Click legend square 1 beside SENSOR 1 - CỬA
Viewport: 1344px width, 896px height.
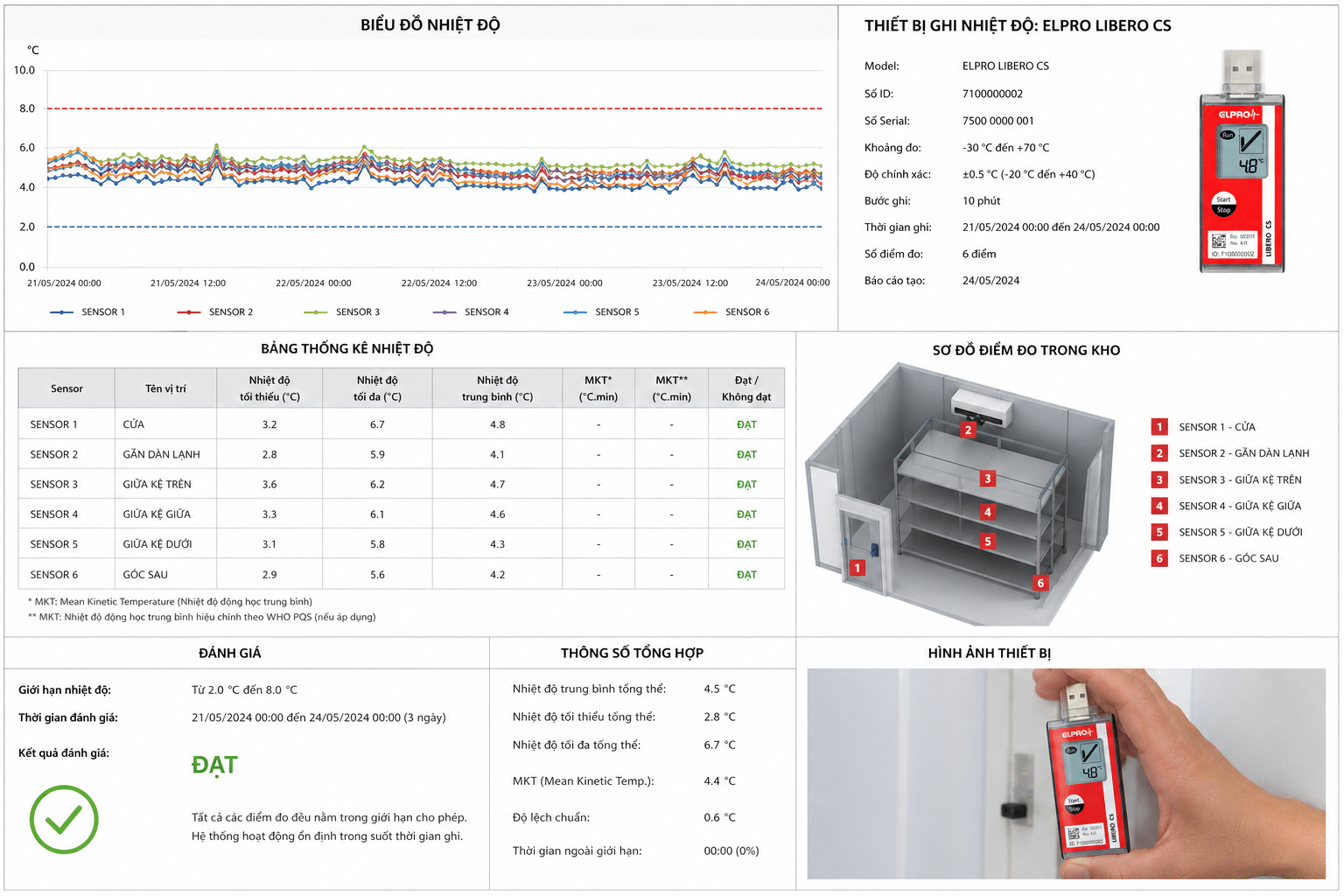coord(1159,427)
